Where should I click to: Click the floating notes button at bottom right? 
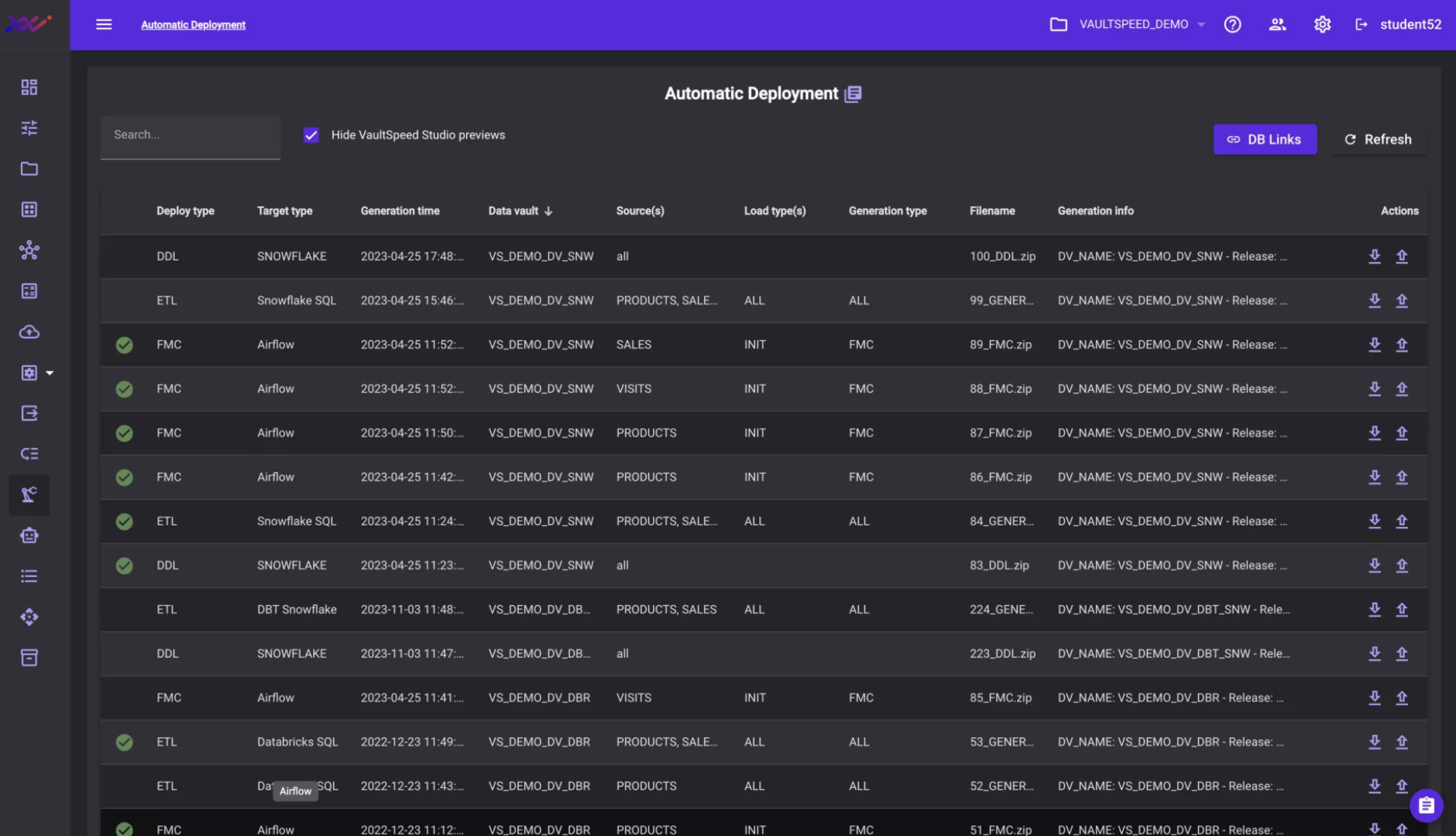click(x=1426, y=806)
